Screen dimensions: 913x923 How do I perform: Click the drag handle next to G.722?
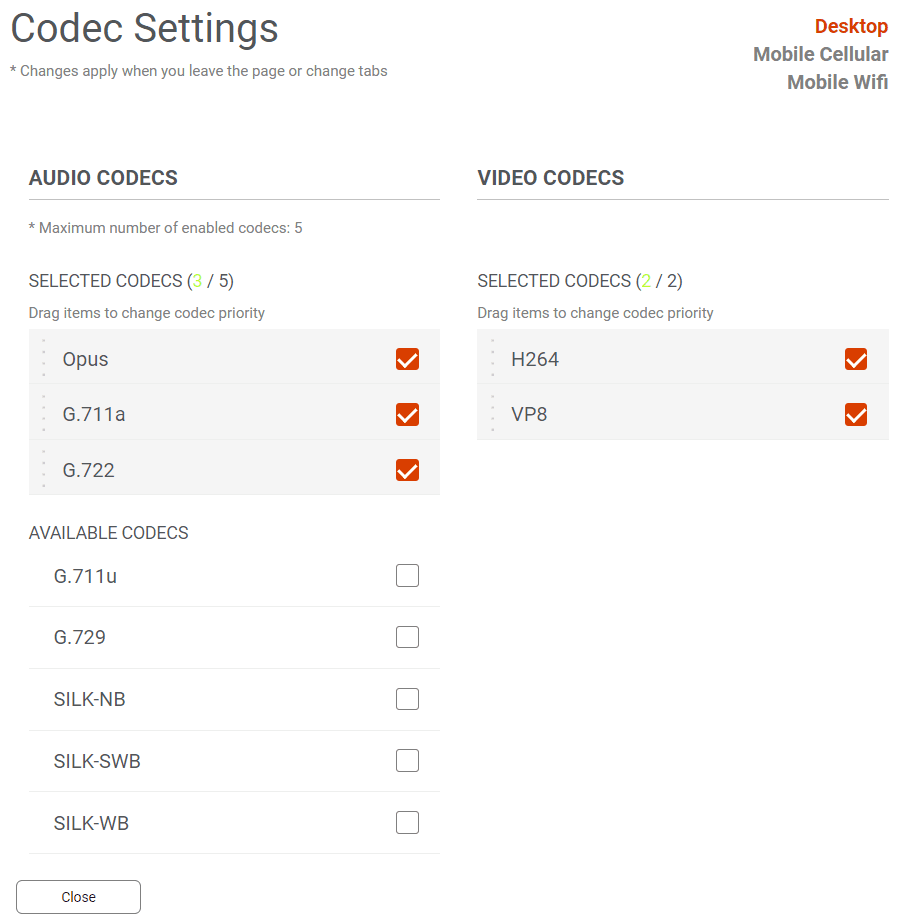tap(44, 469)
